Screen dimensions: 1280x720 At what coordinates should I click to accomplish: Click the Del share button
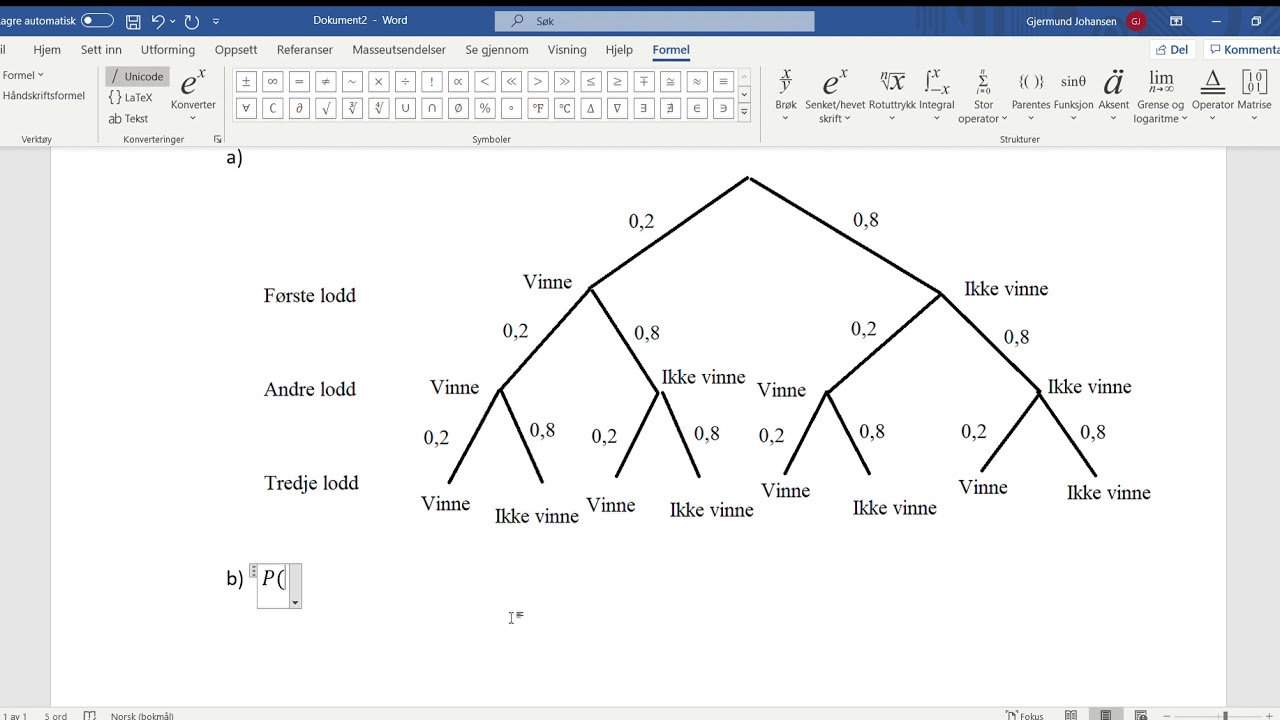click(1172, 50)
